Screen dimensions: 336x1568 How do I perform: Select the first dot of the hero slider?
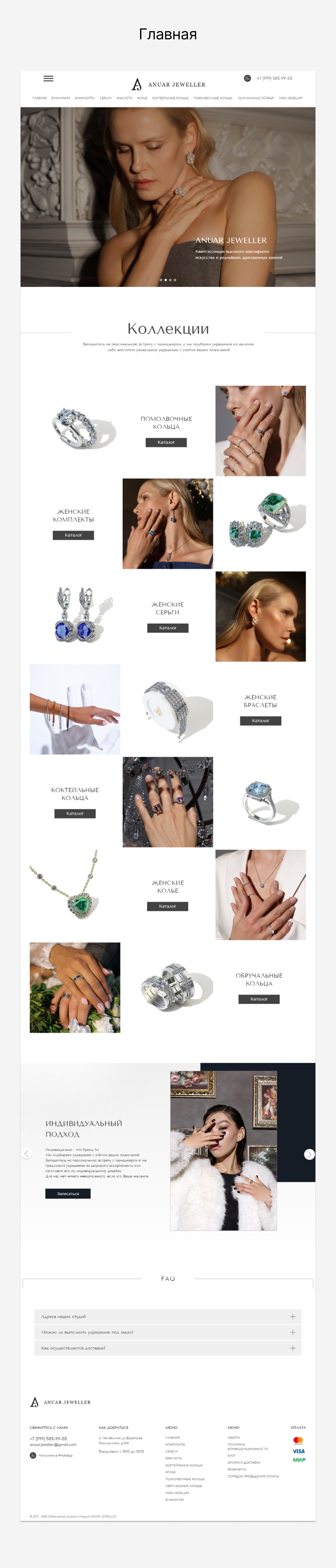(161, 280)
